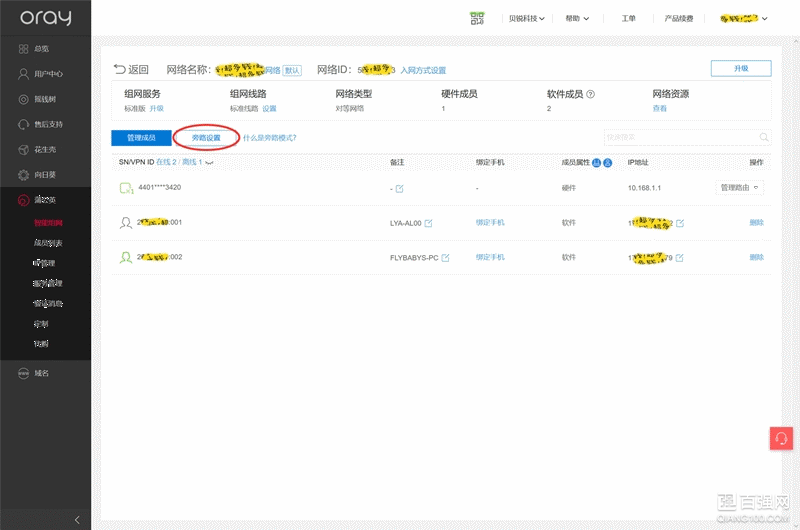Click IP address 10.168.1.1

pyautogui.click(x=644, y=188)
